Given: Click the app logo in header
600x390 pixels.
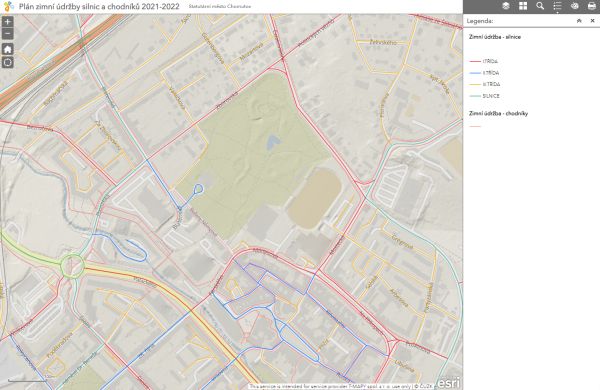Looking at the screenshot, I should [x=8, y=7].
